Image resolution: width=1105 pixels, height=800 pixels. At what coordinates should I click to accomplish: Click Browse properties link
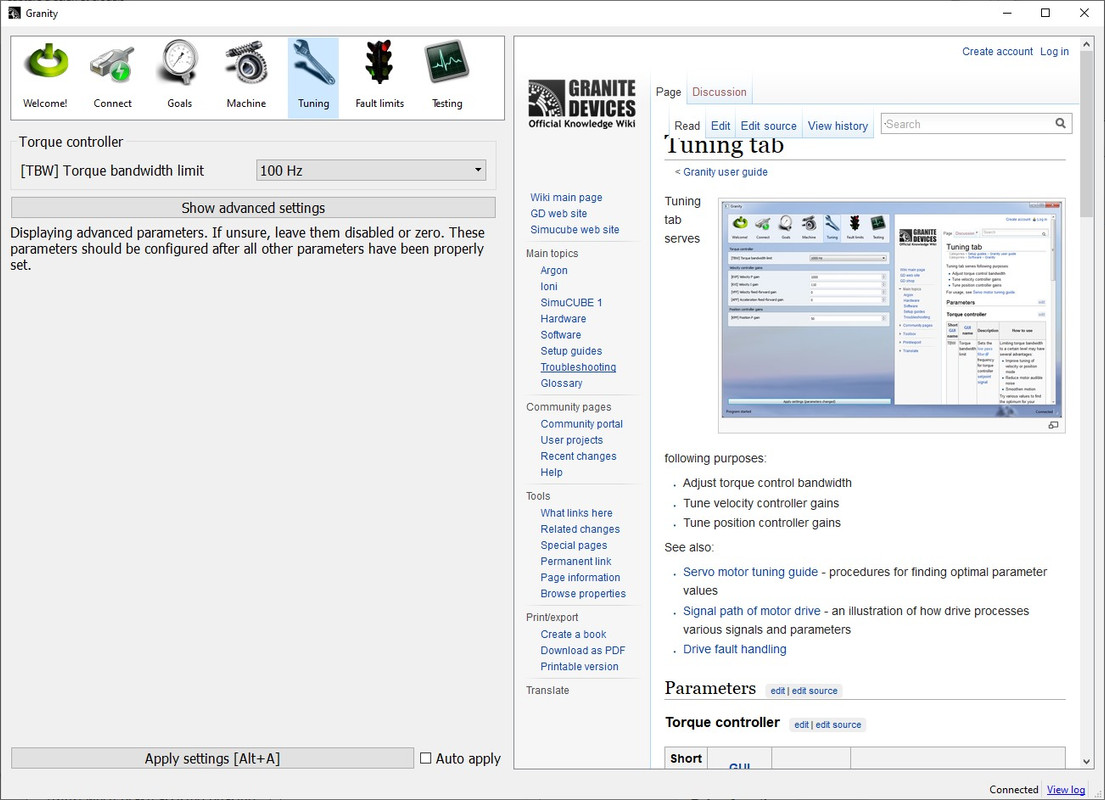coord(583,594)
